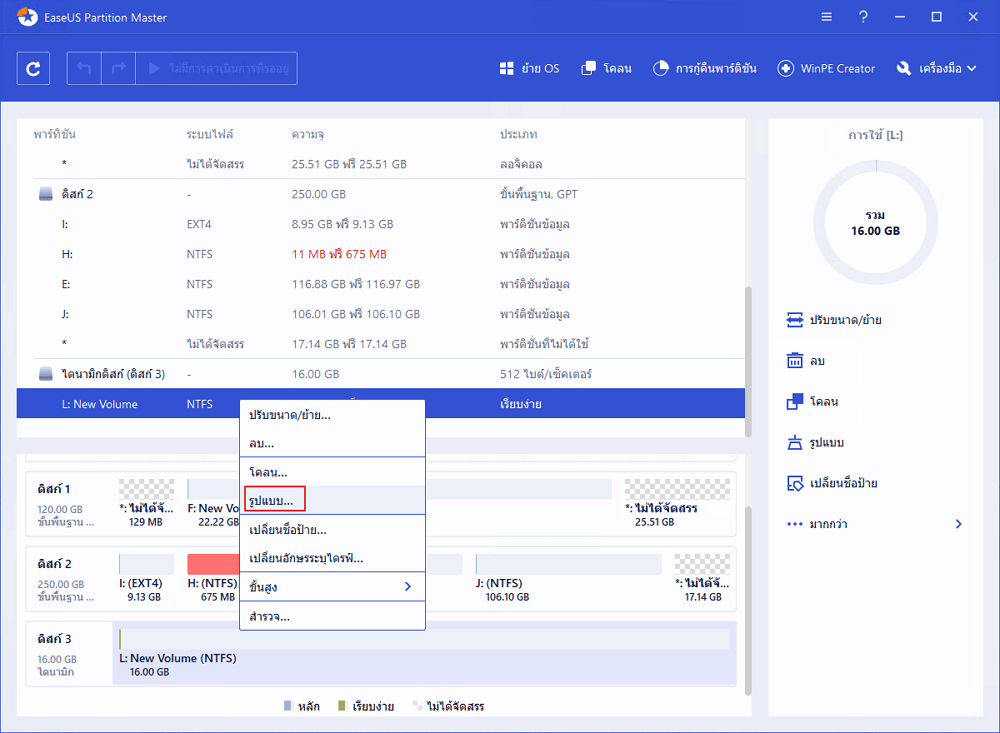1000x733 pixels.
Task: Select the E: NTFS partition row
Action: coord(381,284)
